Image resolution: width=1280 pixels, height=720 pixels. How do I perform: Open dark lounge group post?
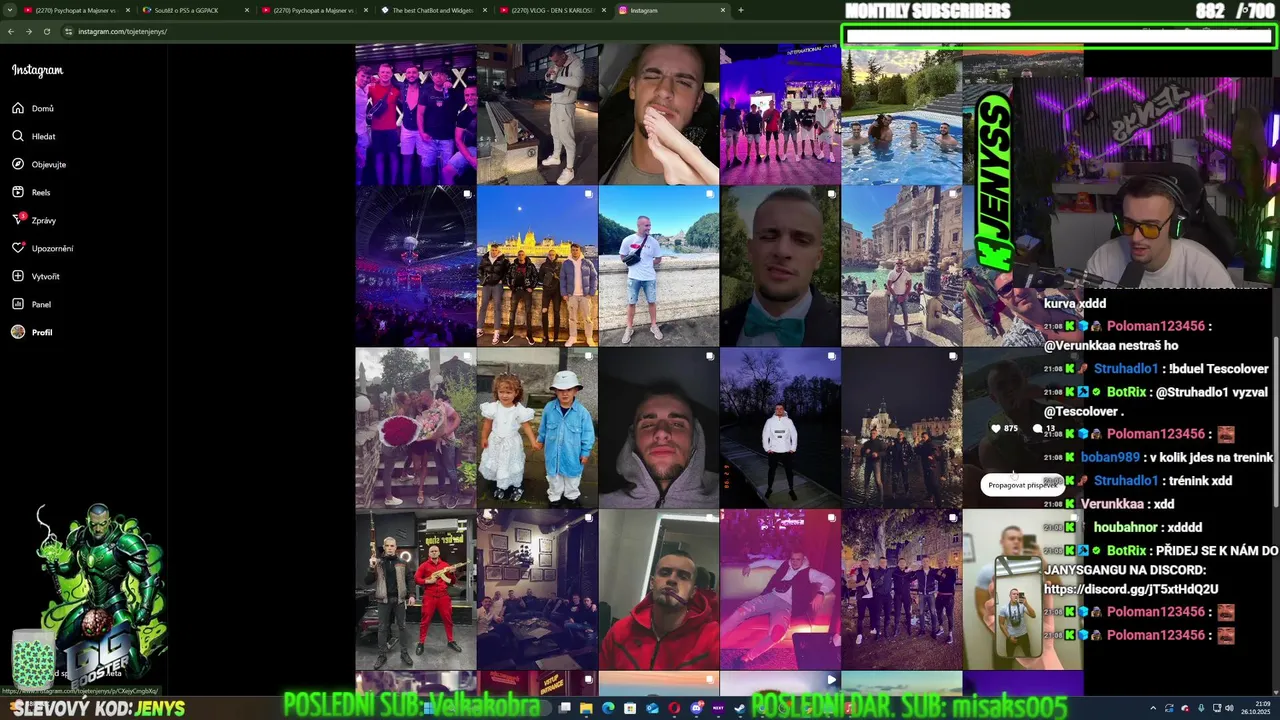coord(537,590)
